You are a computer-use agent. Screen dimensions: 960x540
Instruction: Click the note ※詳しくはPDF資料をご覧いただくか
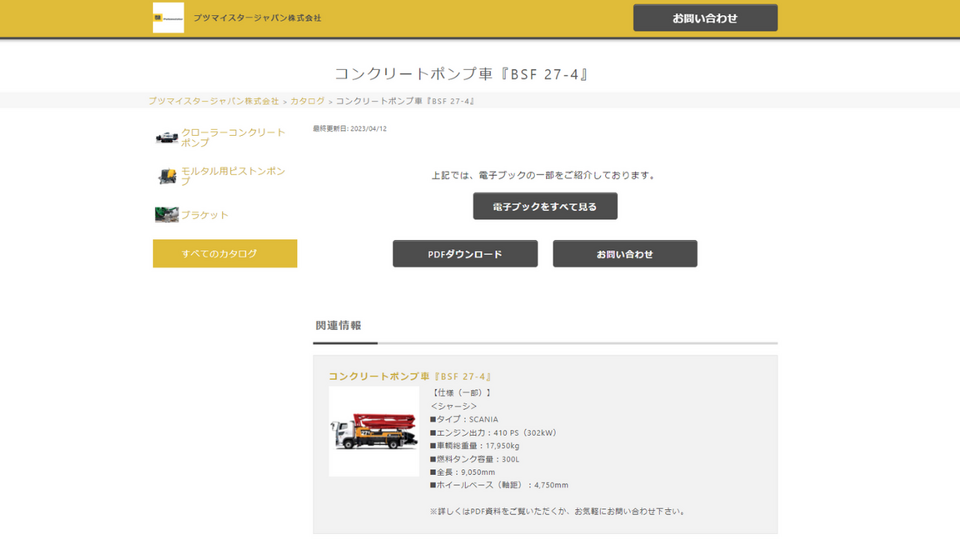558,511
